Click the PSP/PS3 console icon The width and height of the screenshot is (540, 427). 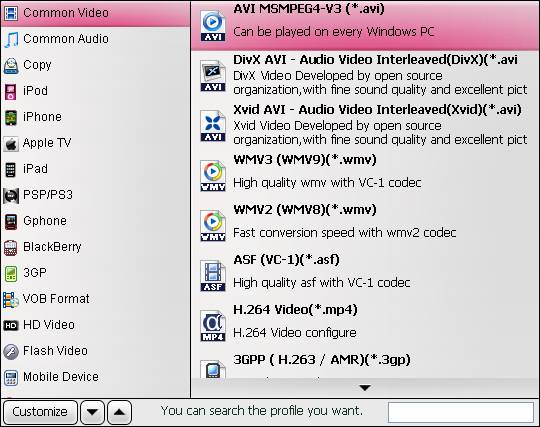point(11,196)
